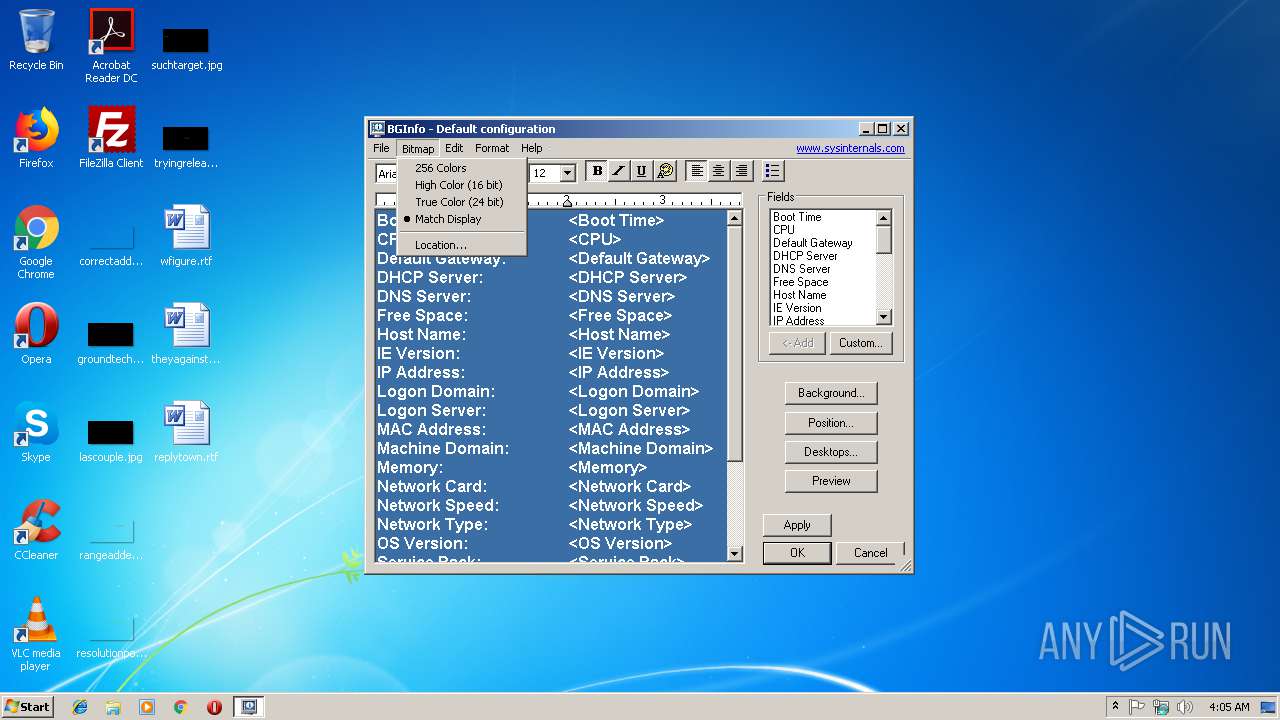
Task: Click Opera icon in taskbar
Action: click(214, 707)
